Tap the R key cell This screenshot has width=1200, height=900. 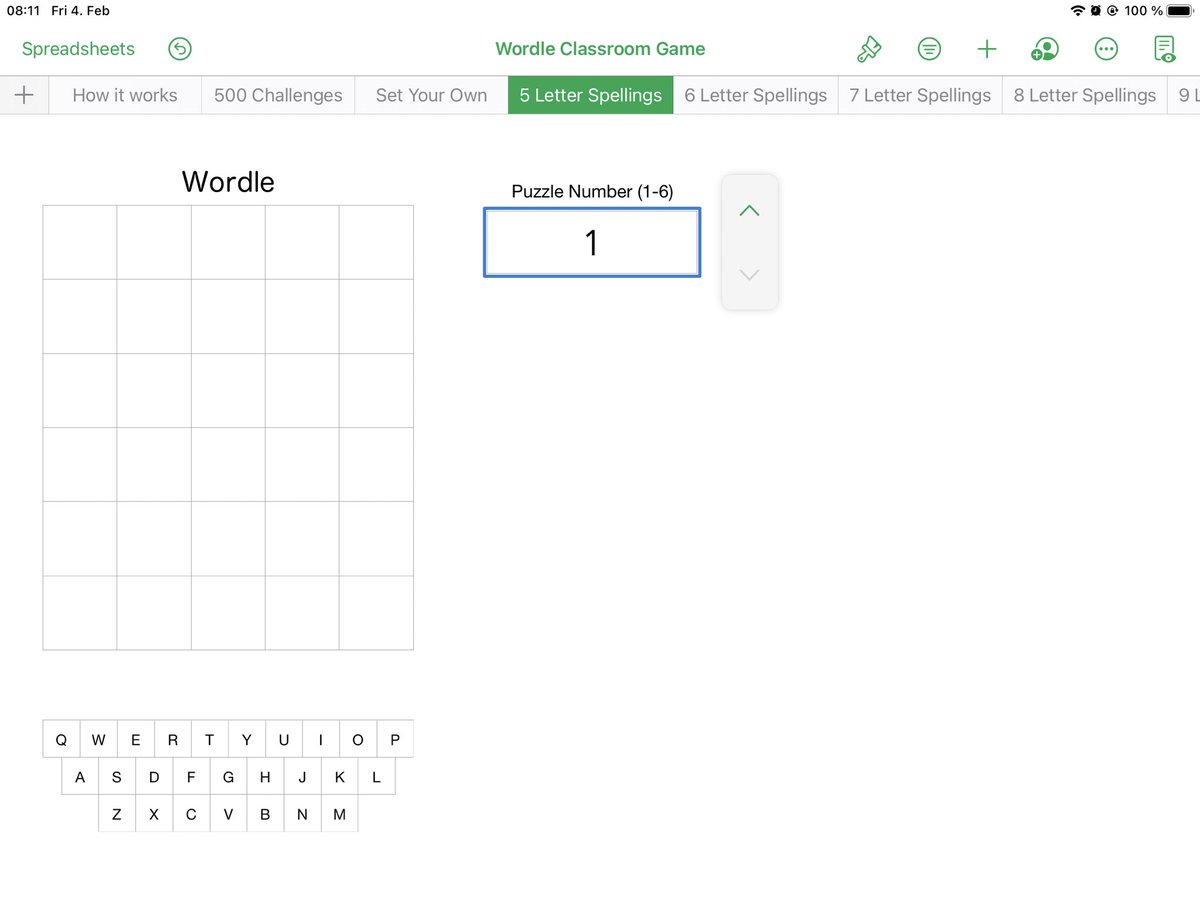(x=173, y=740)
